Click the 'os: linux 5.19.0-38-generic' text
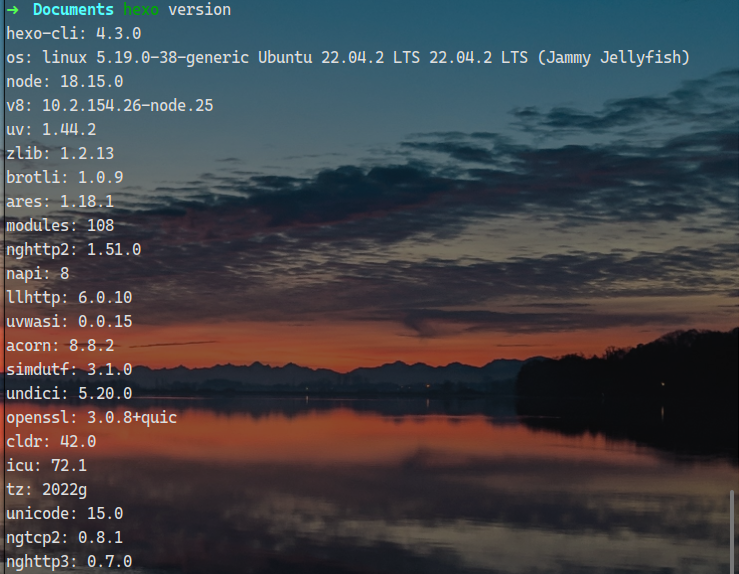 127,57
